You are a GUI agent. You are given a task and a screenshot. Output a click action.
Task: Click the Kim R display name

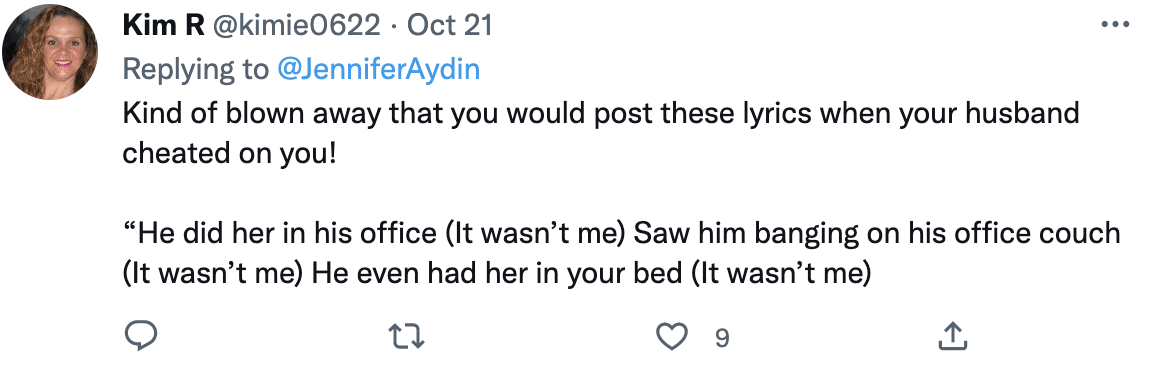163,26
